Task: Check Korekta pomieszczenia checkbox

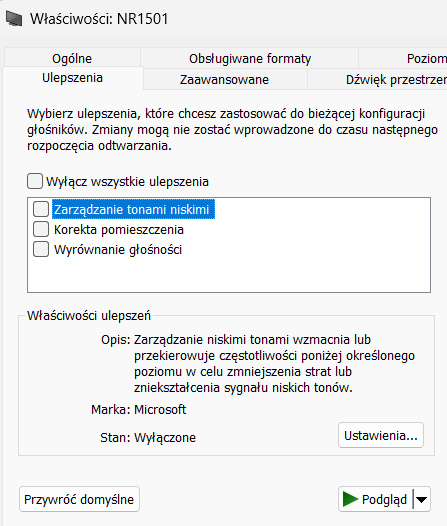Action: (x=41, y=229)
